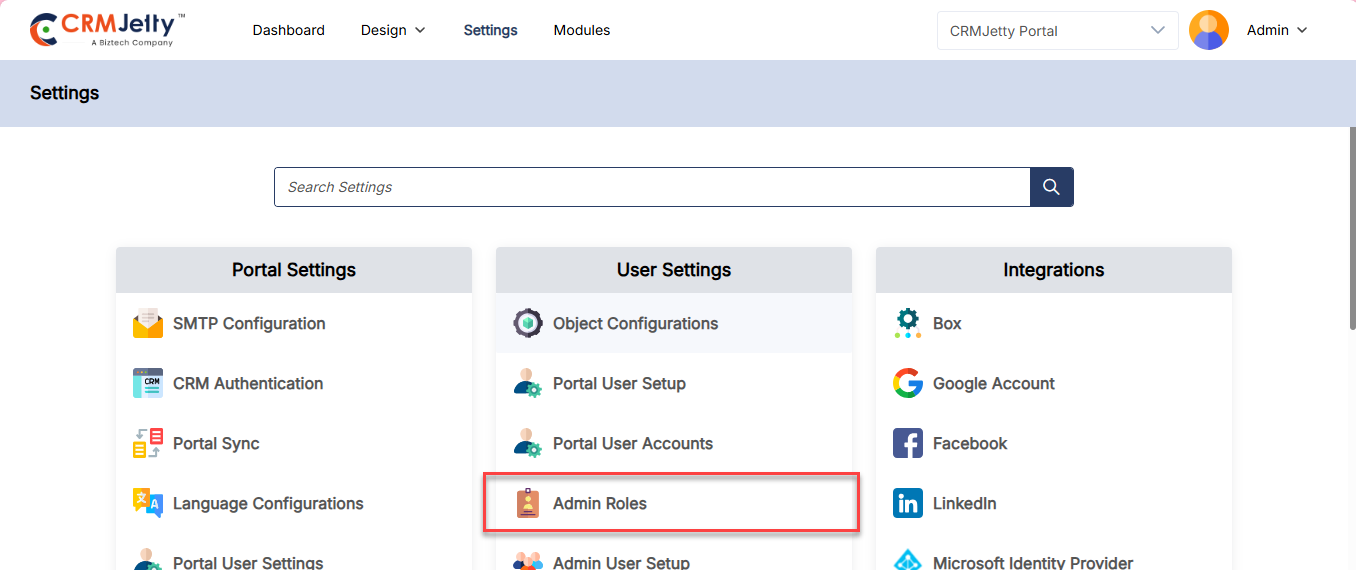The image size is (1356, 570).
Task: Open the CRMJetty Portal selector dropdown
Action: pos(1057,31)
